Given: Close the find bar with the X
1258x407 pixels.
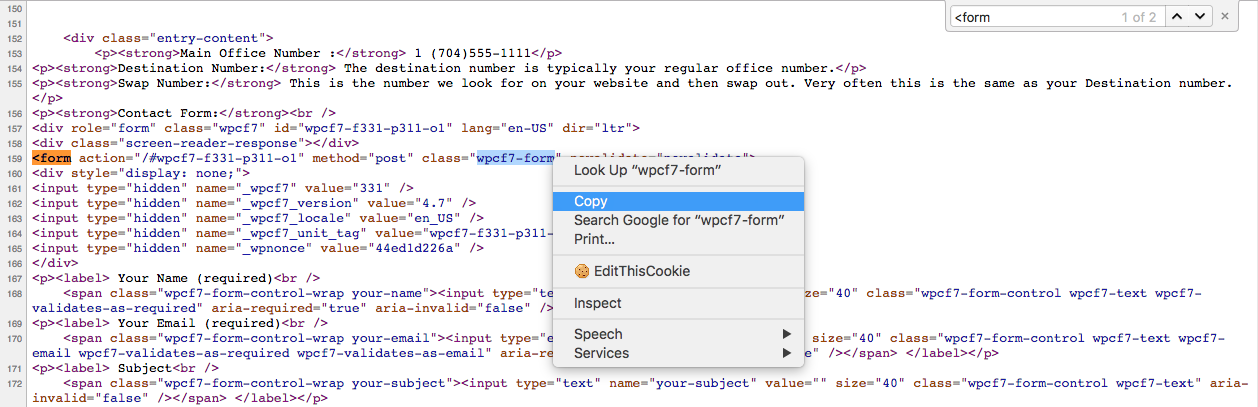Looking at the screenshot, I should click(1226, 17).
